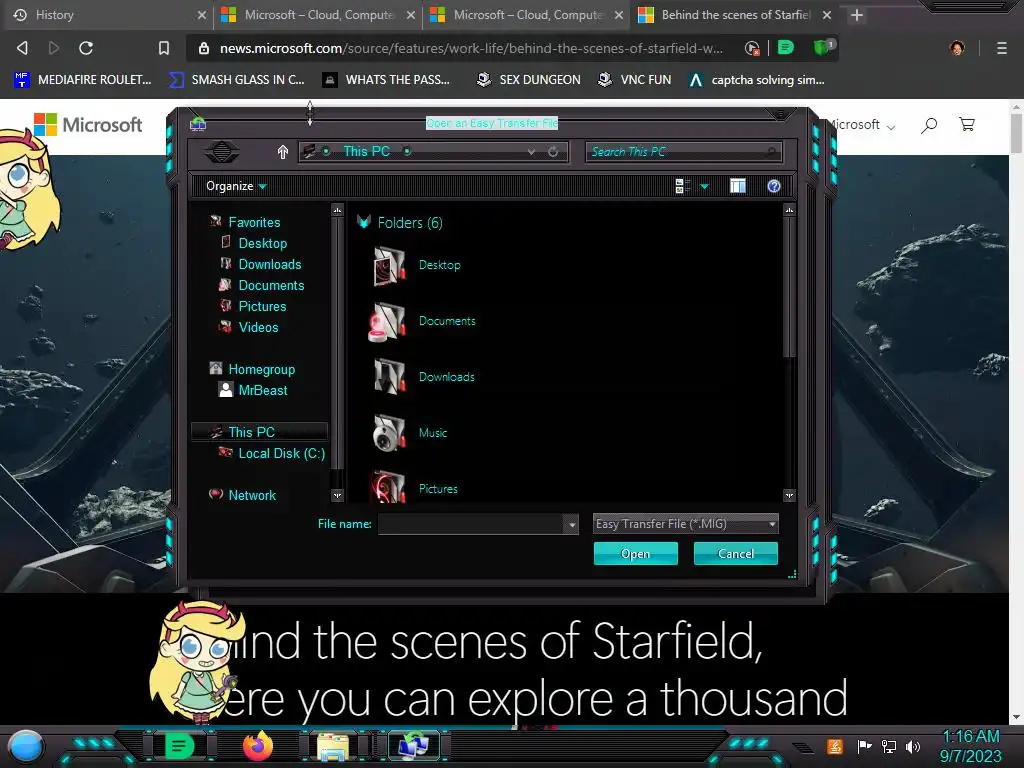1024x768 pixels.
Task: Switch to the History tab
Action: coord(108,14)
